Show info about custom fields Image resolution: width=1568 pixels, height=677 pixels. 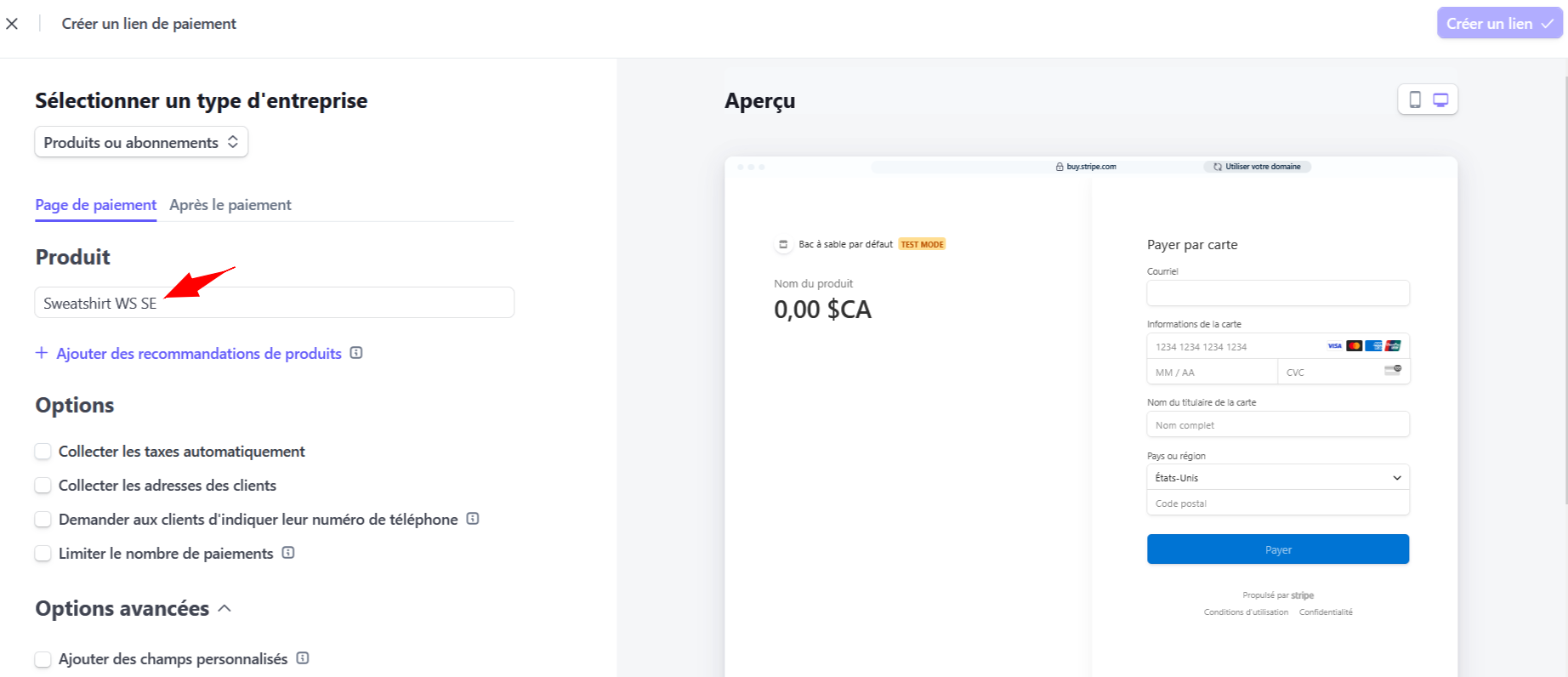303,658
